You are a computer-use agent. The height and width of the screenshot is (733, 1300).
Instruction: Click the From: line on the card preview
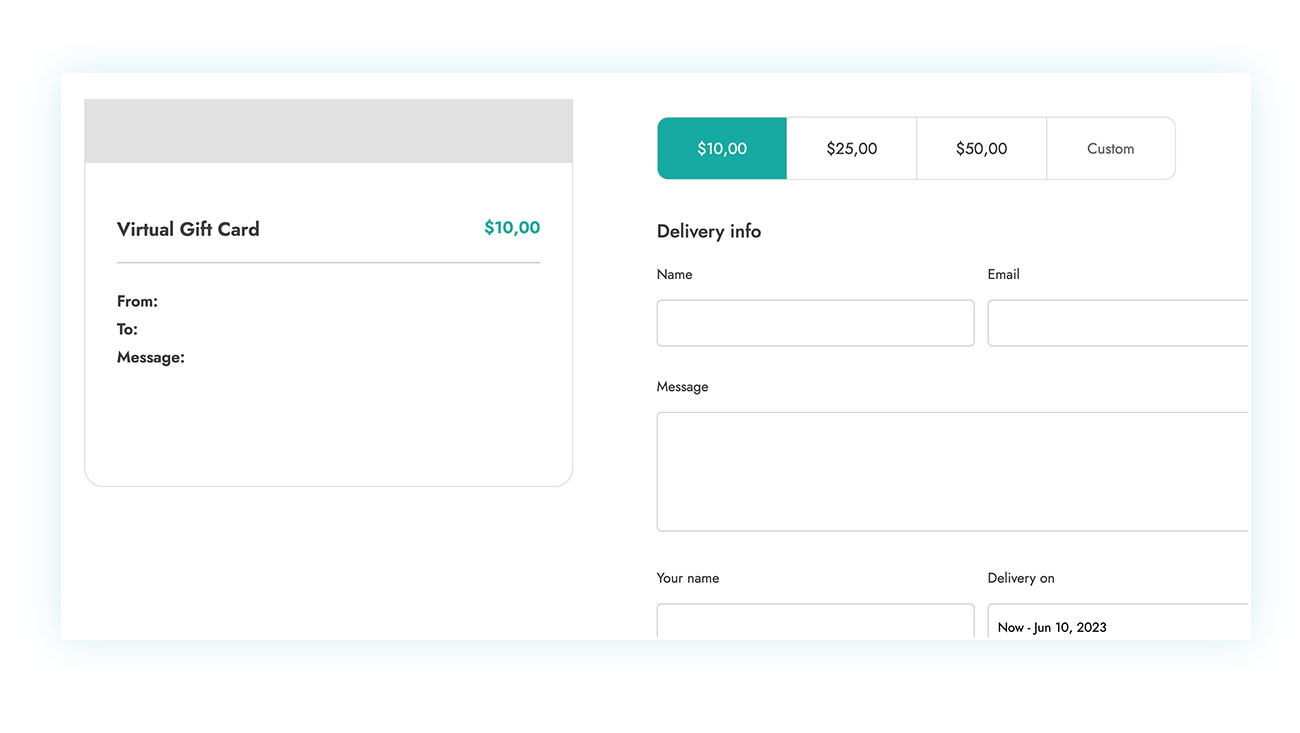(x=137, y=301)
